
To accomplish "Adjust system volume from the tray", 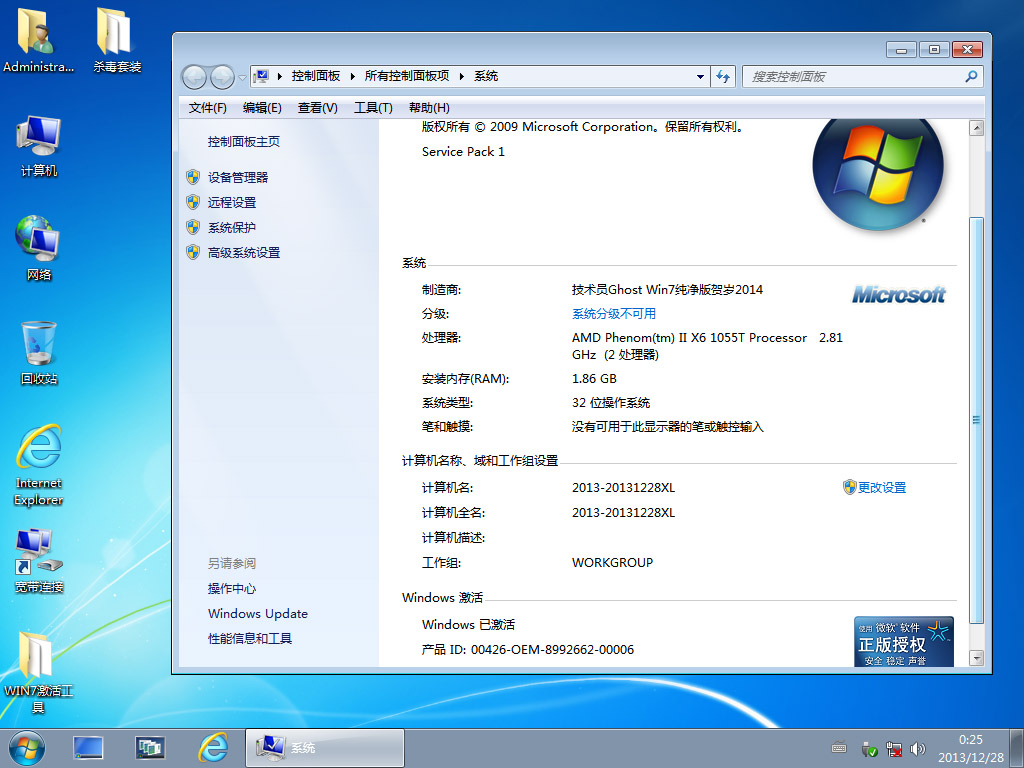I will 917,748.
